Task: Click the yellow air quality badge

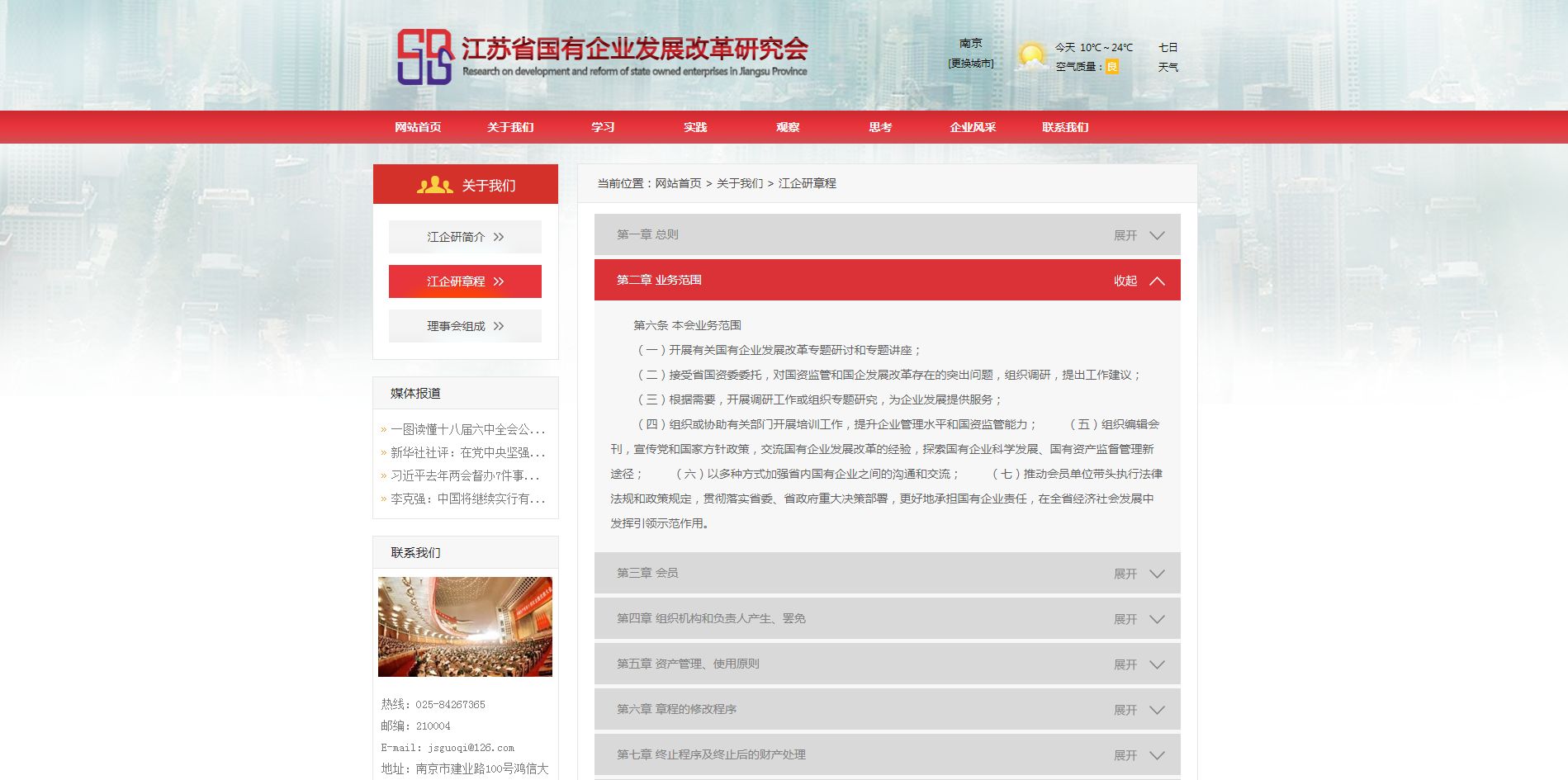Action: click(1112, 67)
